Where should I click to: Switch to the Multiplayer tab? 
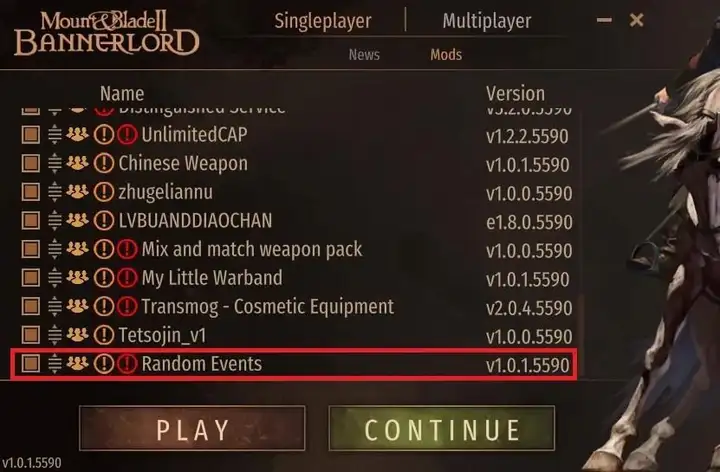point(487,21)
